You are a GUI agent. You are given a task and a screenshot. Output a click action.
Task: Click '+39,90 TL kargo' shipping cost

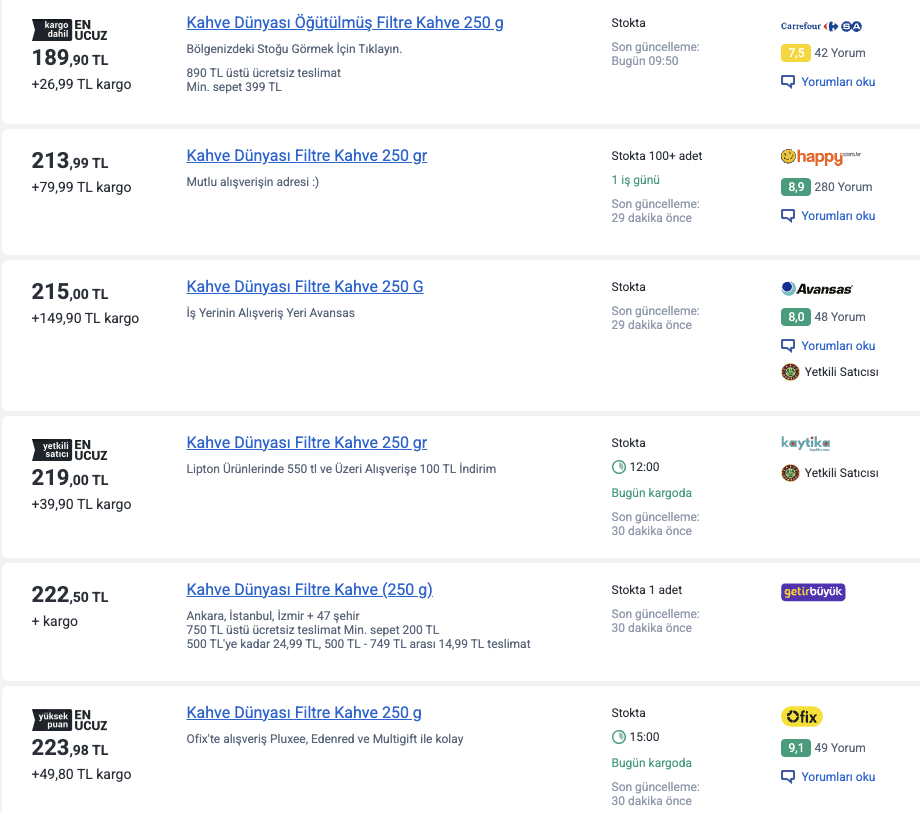click(x=82, y=504)
